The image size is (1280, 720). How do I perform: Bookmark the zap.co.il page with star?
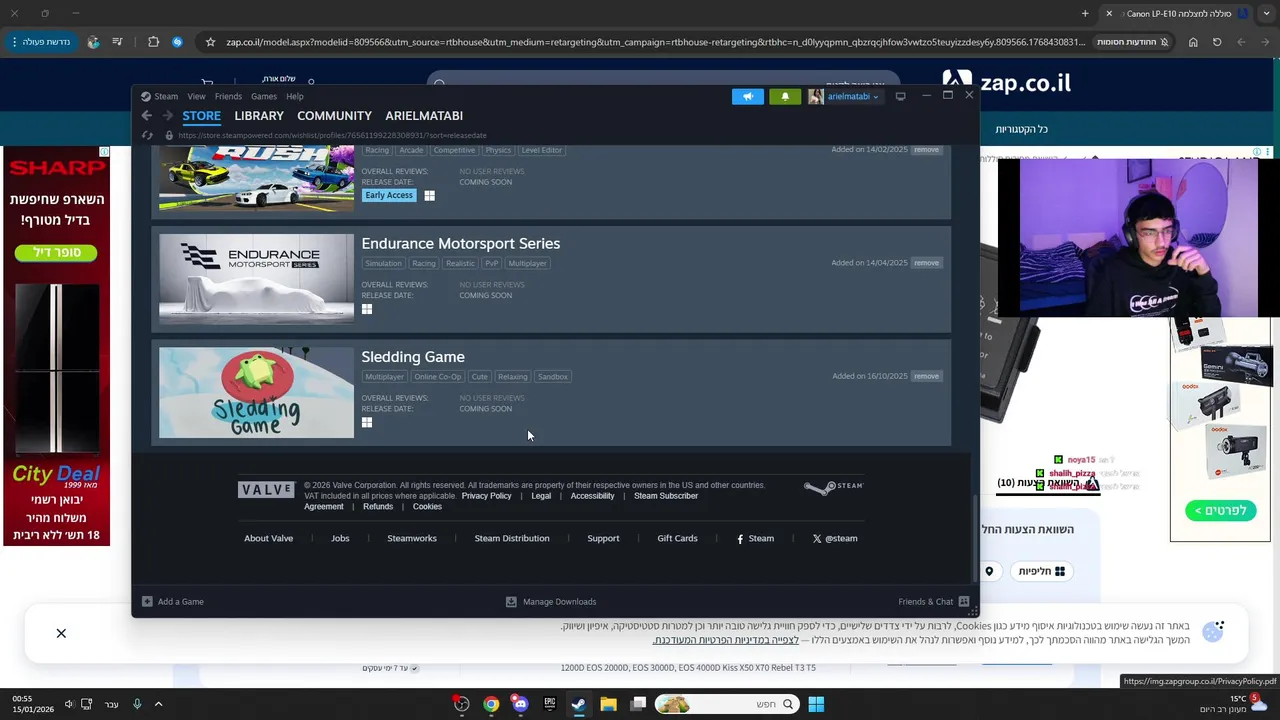(x=210, y=42)
